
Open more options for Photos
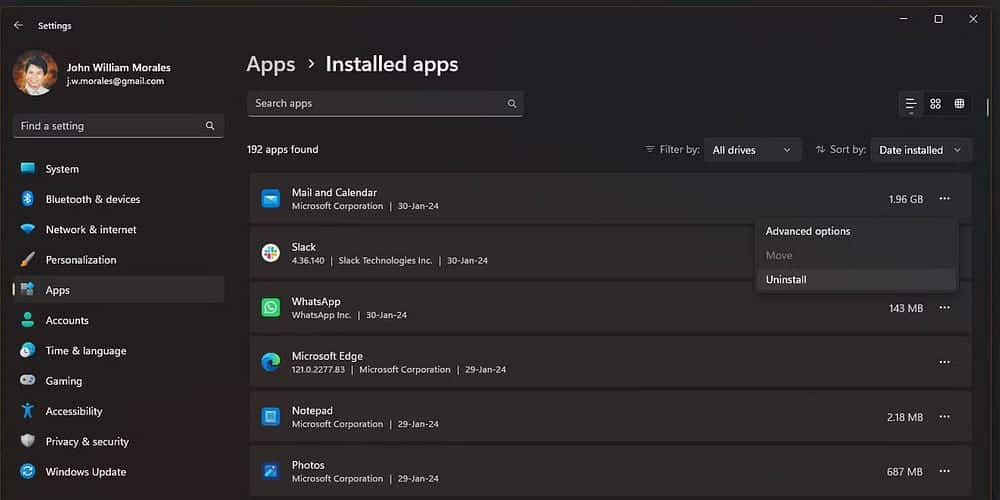pyautogui.click(x=945, y=471)
